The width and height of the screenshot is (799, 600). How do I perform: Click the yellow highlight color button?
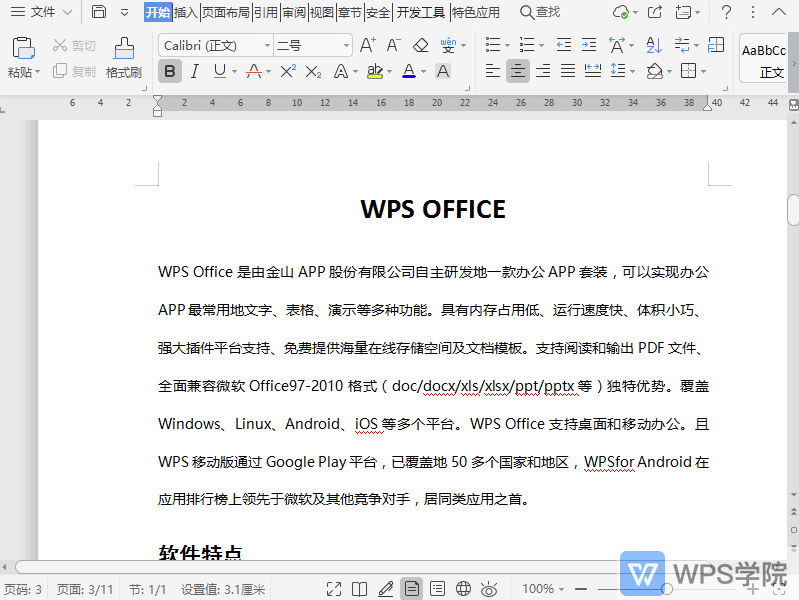click(x=375, y=71)
